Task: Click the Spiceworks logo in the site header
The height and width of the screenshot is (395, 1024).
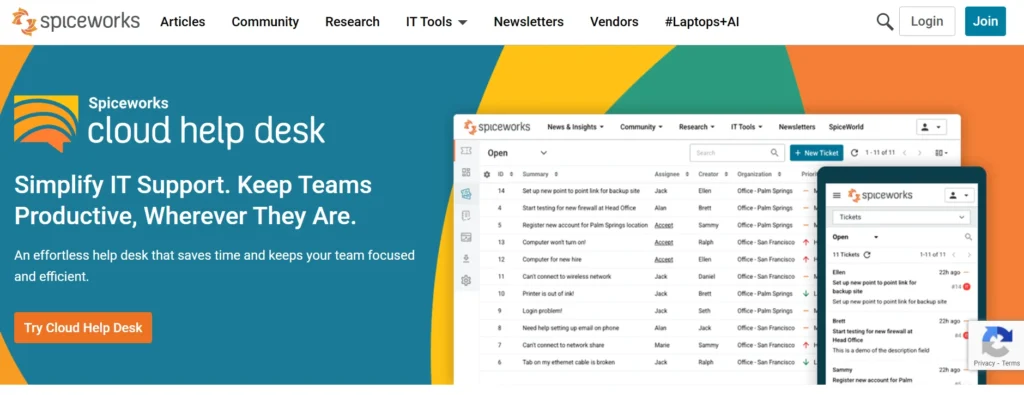Action: click(x=76, y=22)
